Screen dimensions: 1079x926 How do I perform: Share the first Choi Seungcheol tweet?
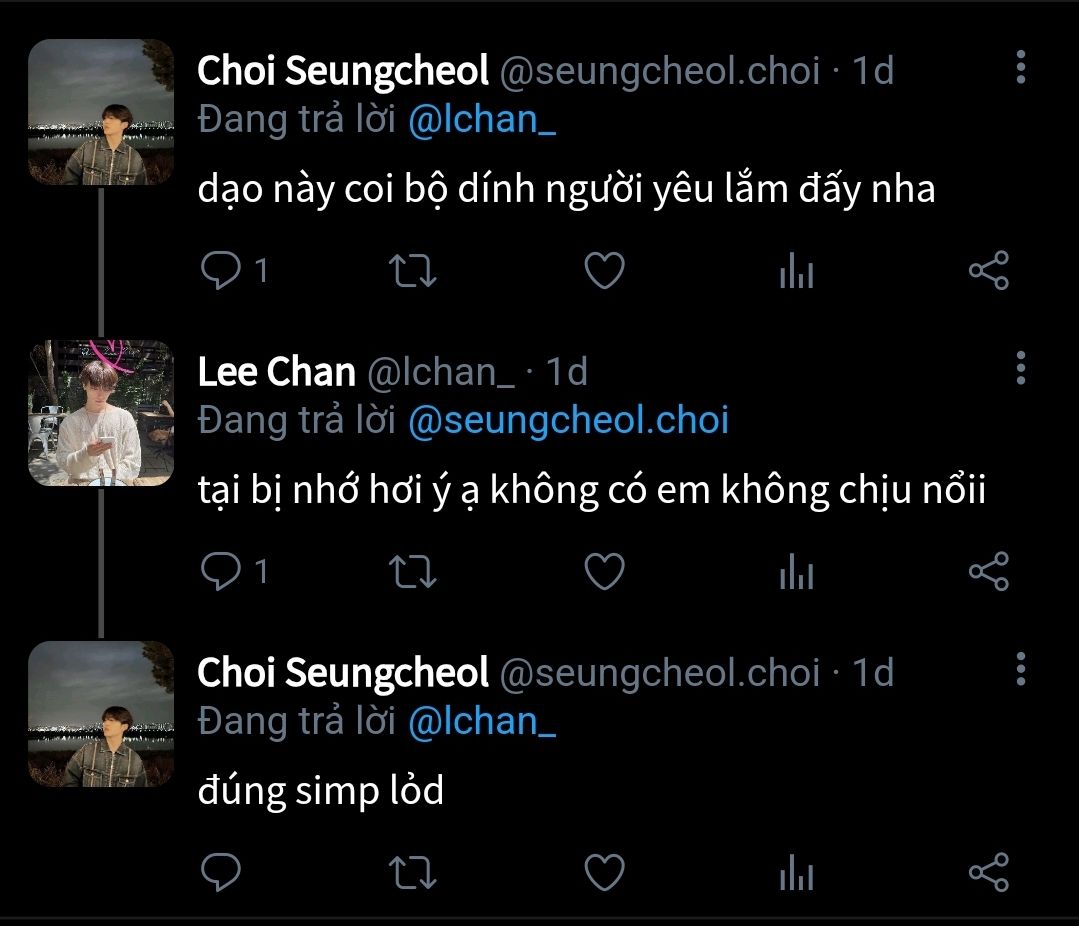tap(989, 271)
